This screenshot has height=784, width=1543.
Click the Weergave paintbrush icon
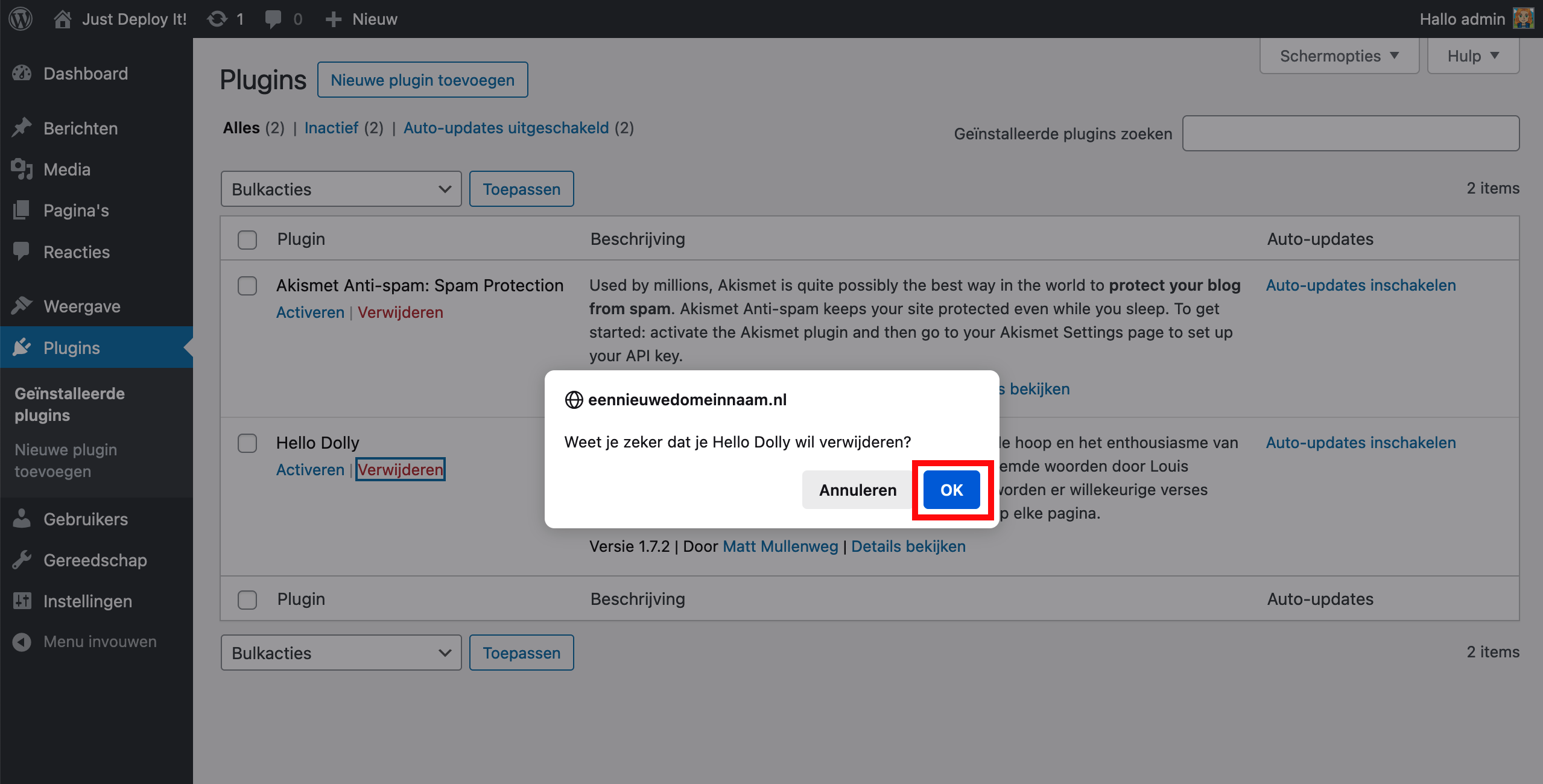tap(22, 306)
